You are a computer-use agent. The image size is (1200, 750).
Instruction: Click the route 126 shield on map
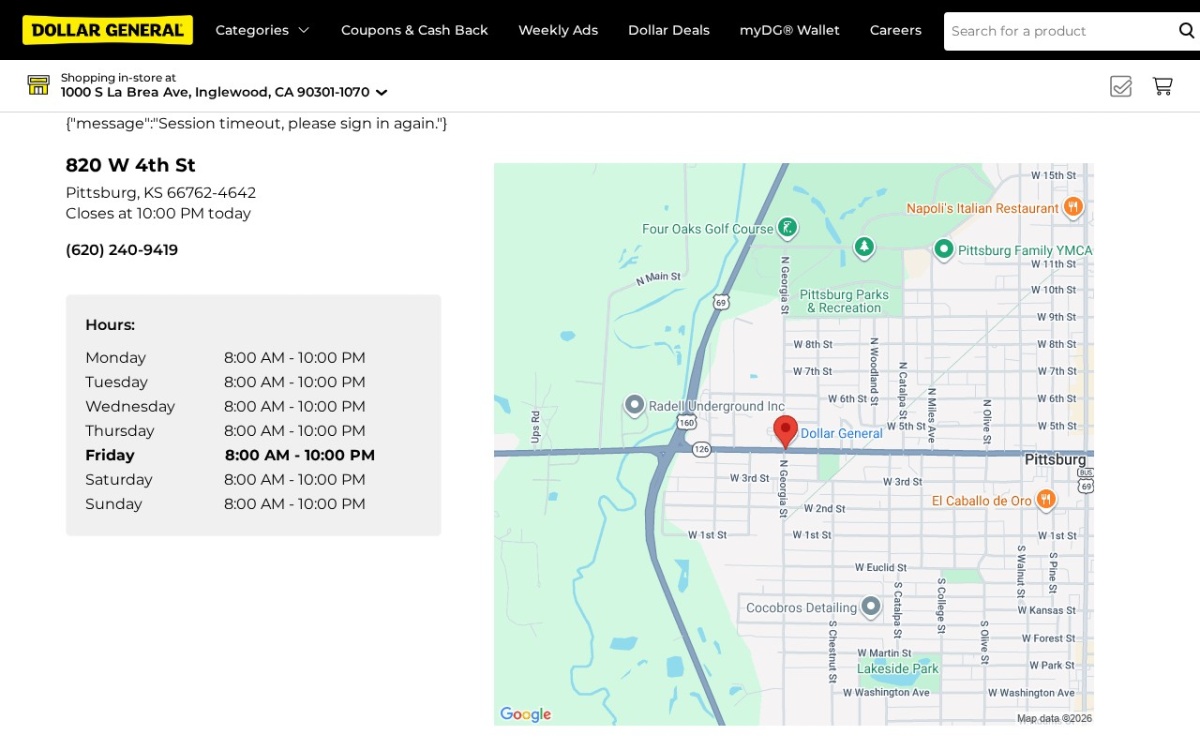701,449
